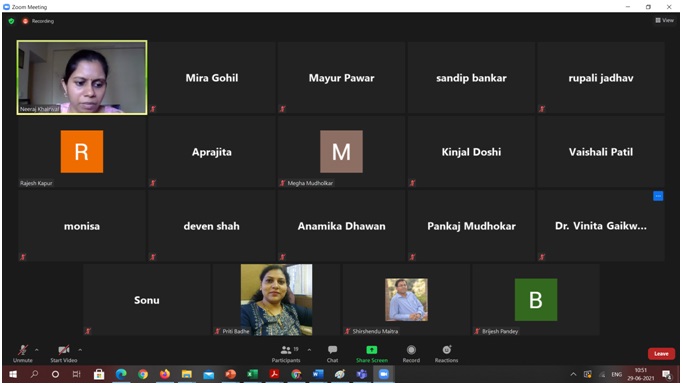The image size is (682, 385).
Task: Open the View layout menu
Action: 665,20
